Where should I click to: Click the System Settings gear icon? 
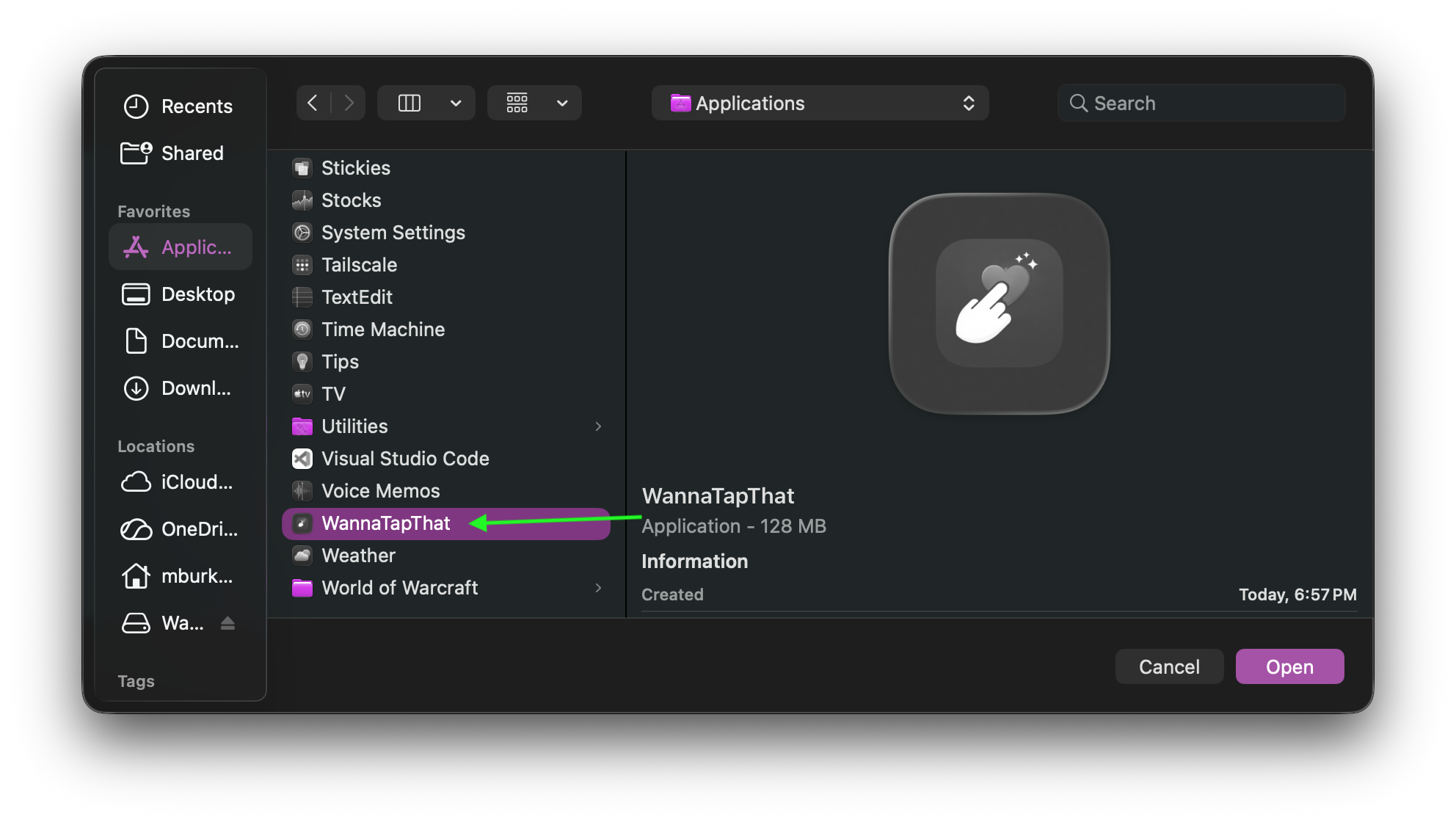click(302, 233)
